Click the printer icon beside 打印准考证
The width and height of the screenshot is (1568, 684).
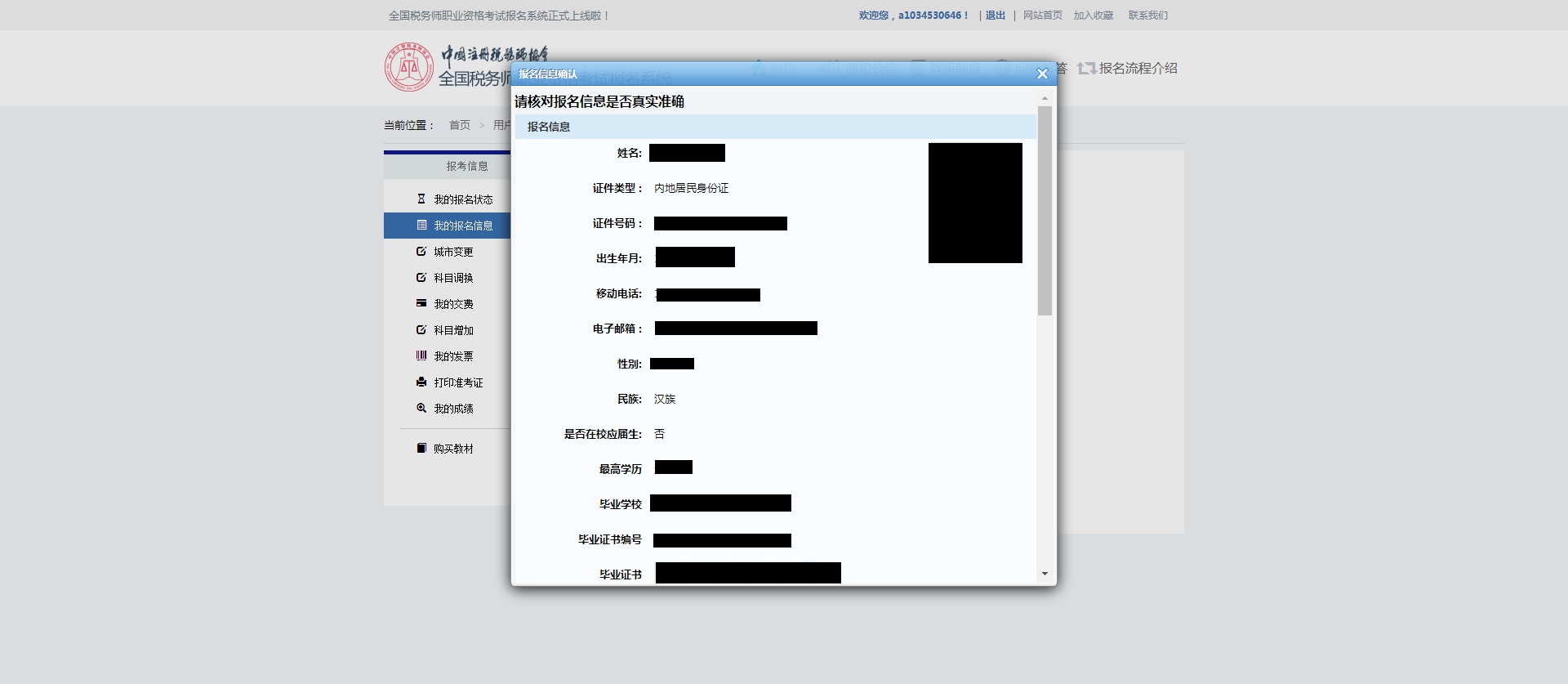(x=421, y=382)
